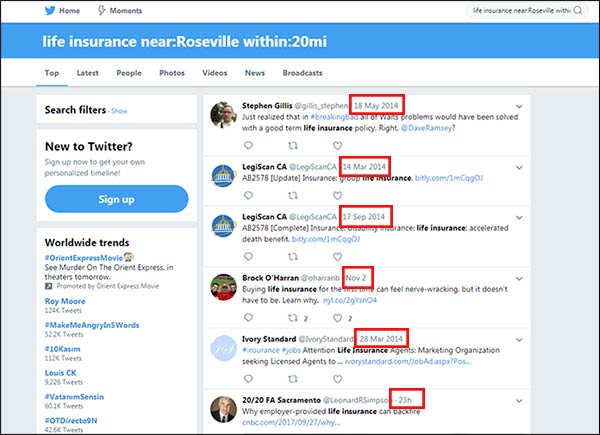Open bitly link in 14 Mar tweet
This screenshot has width=600, height=435.
tap(449, 178)
